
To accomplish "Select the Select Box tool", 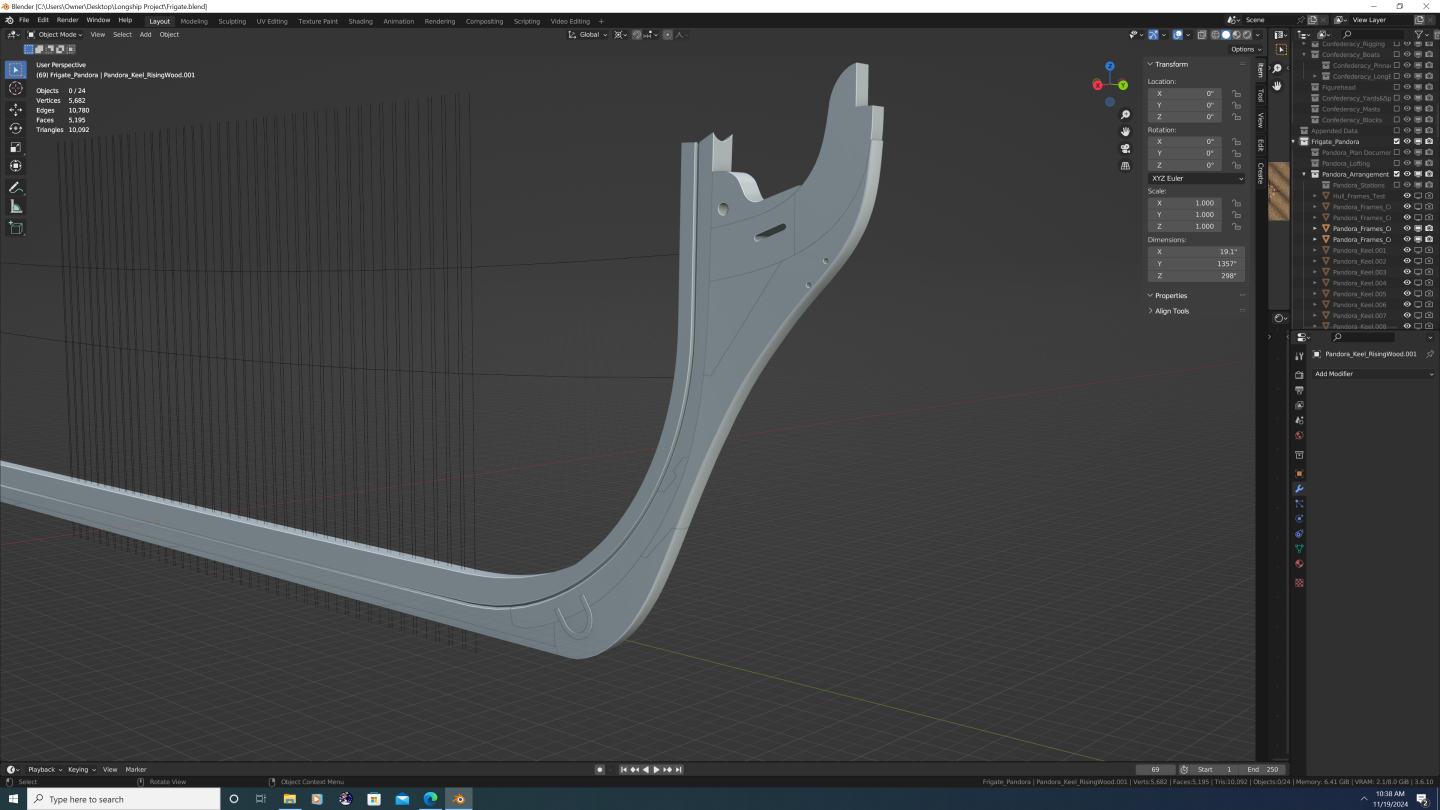I will pyautogui.click(x=15, y=70).
